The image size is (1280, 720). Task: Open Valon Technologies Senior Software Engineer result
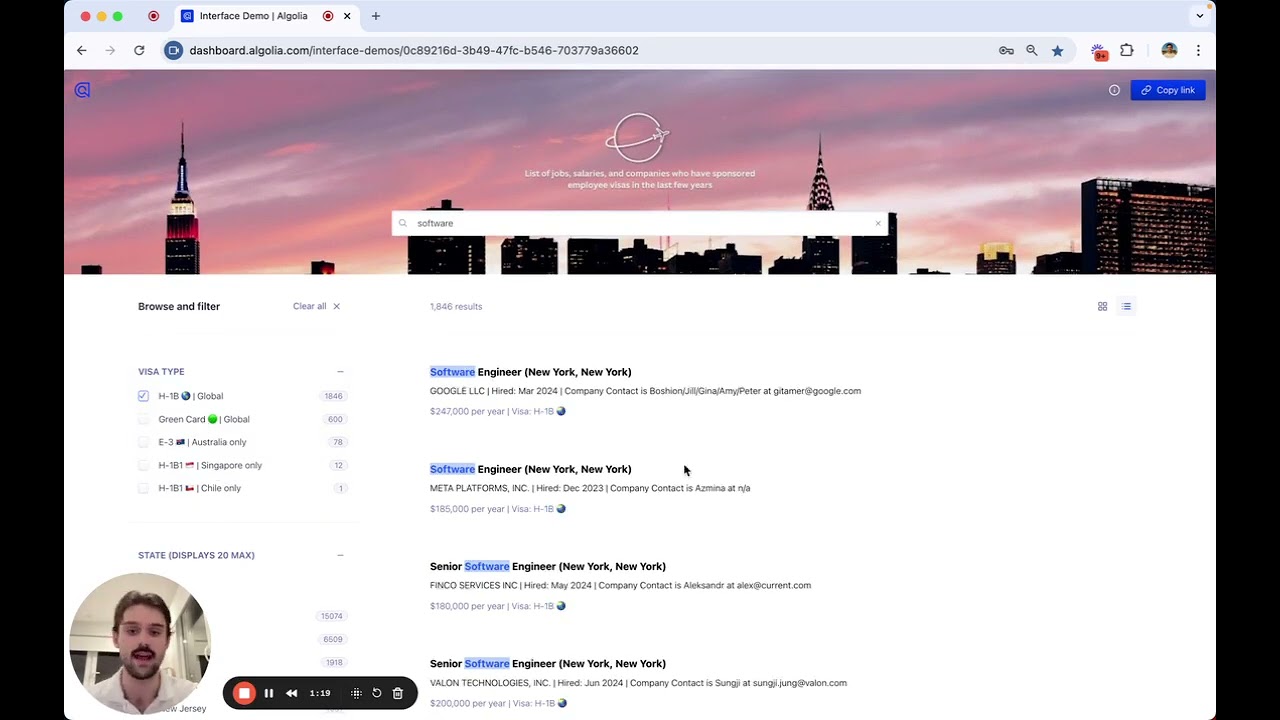[x=548, y=663]
